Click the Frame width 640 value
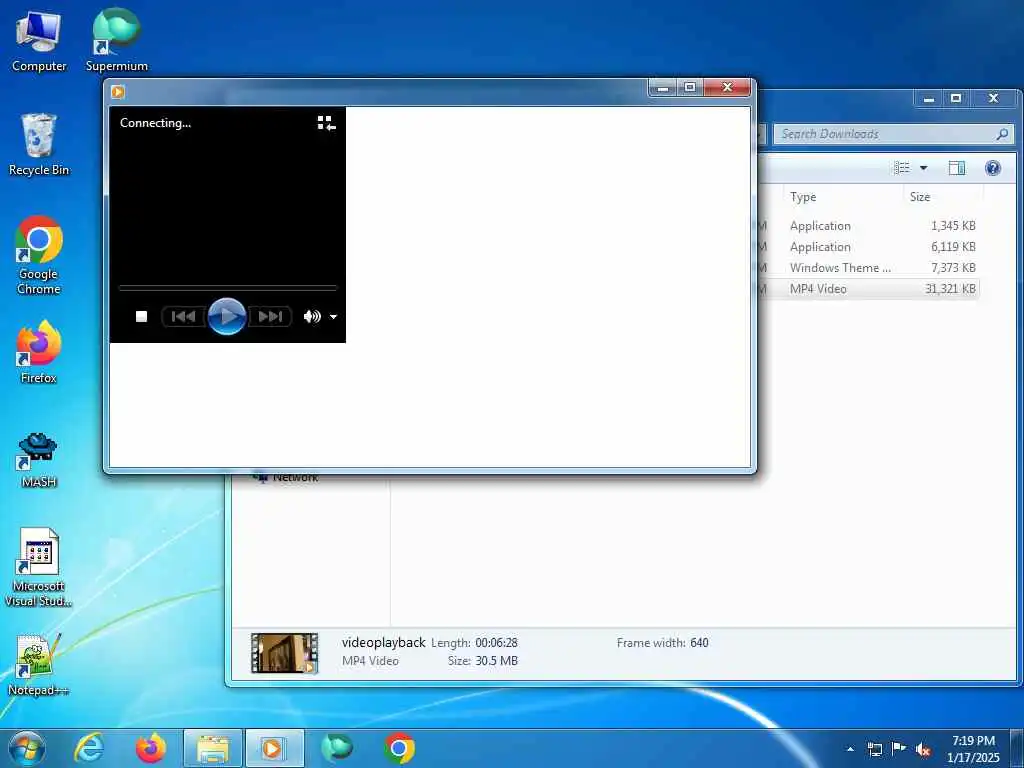Viewport: 1024px width, 768px height. point(699,643)
